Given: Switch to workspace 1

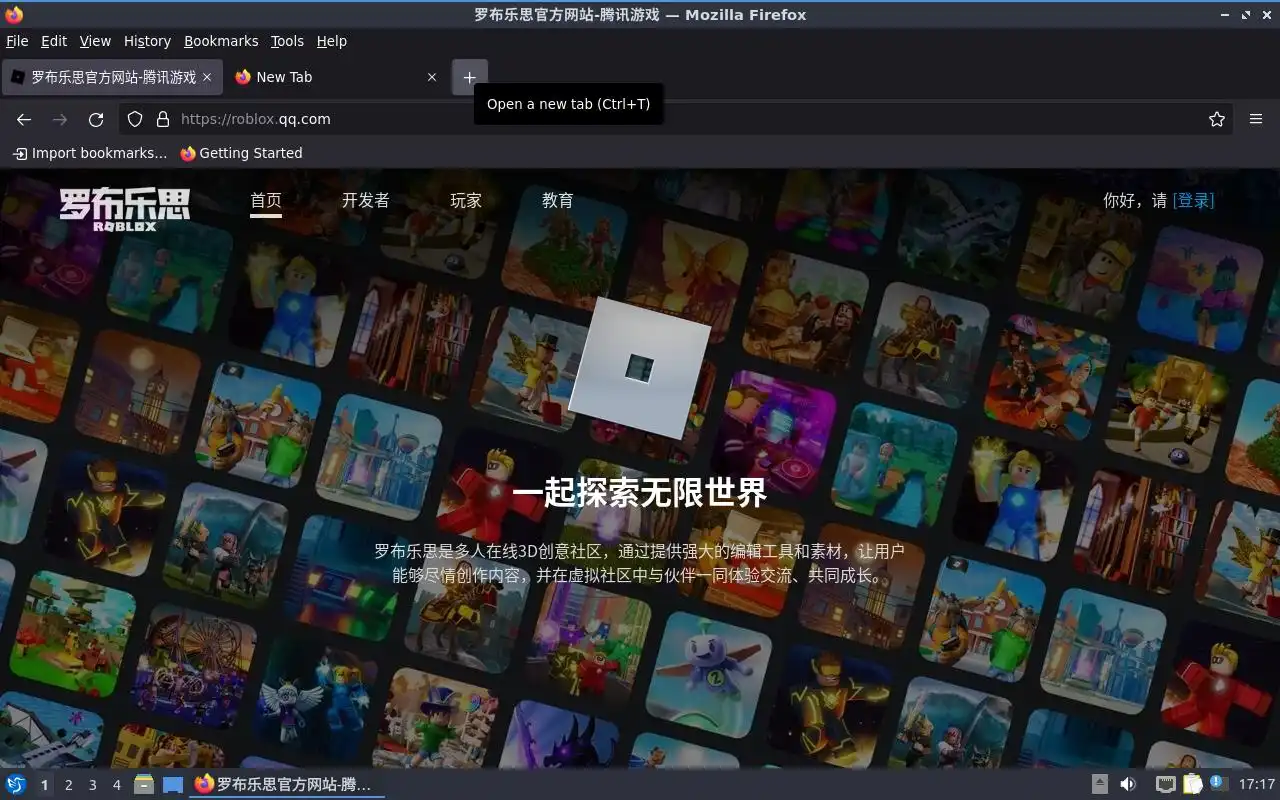Looking at the screenshot, I should click(x=44, y=785).
